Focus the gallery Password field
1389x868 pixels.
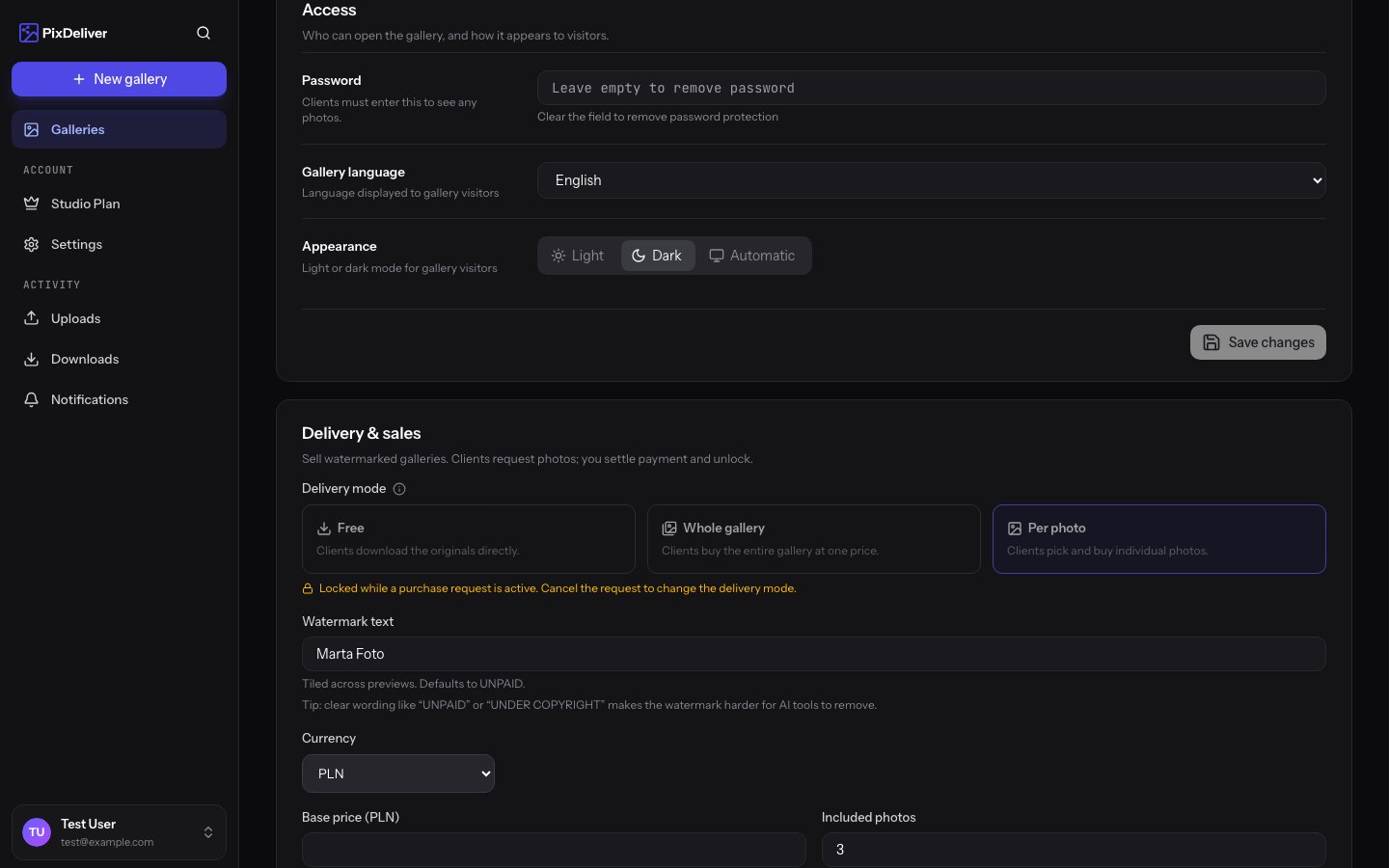coord(932,88)
